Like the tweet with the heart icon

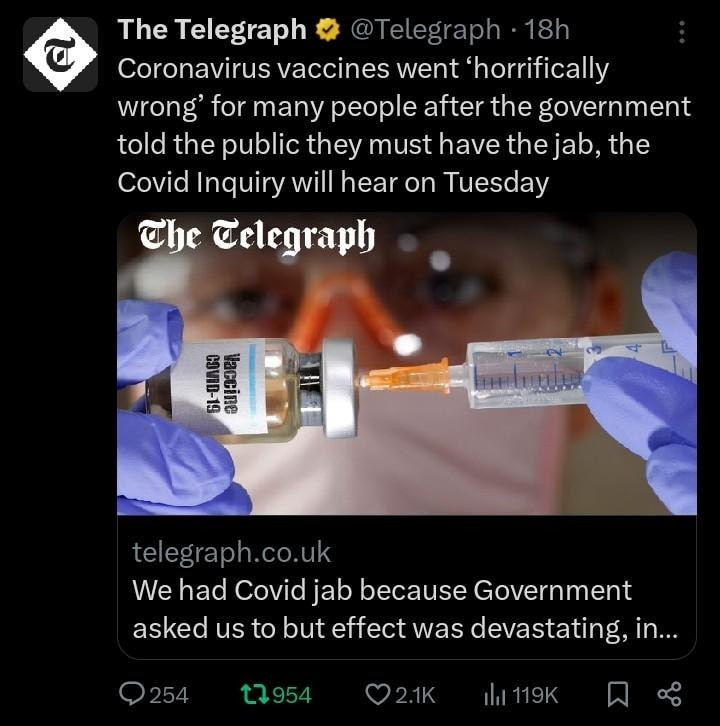tap(378, 695)
